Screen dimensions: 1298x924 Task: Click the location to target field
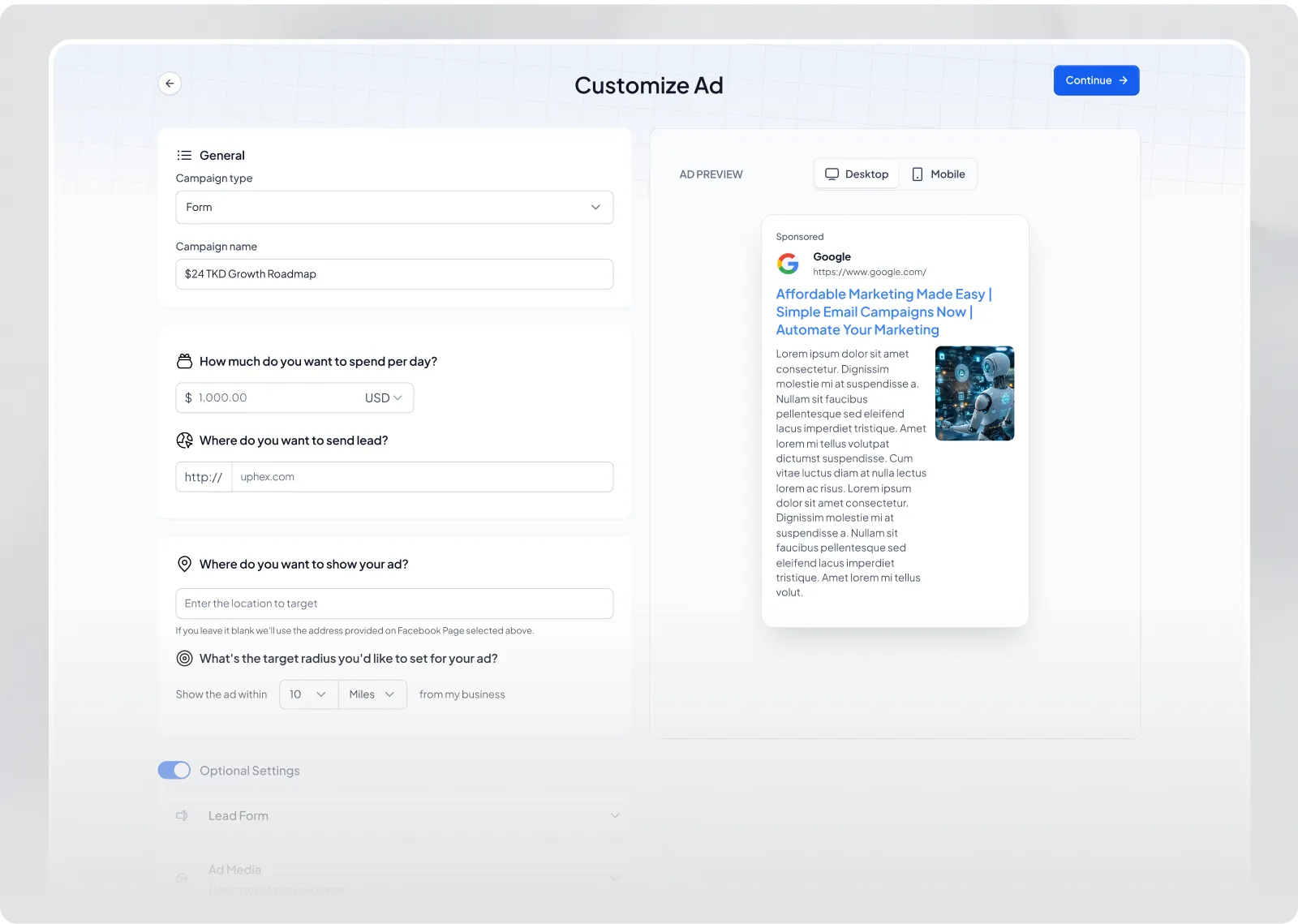click(394, 604)
